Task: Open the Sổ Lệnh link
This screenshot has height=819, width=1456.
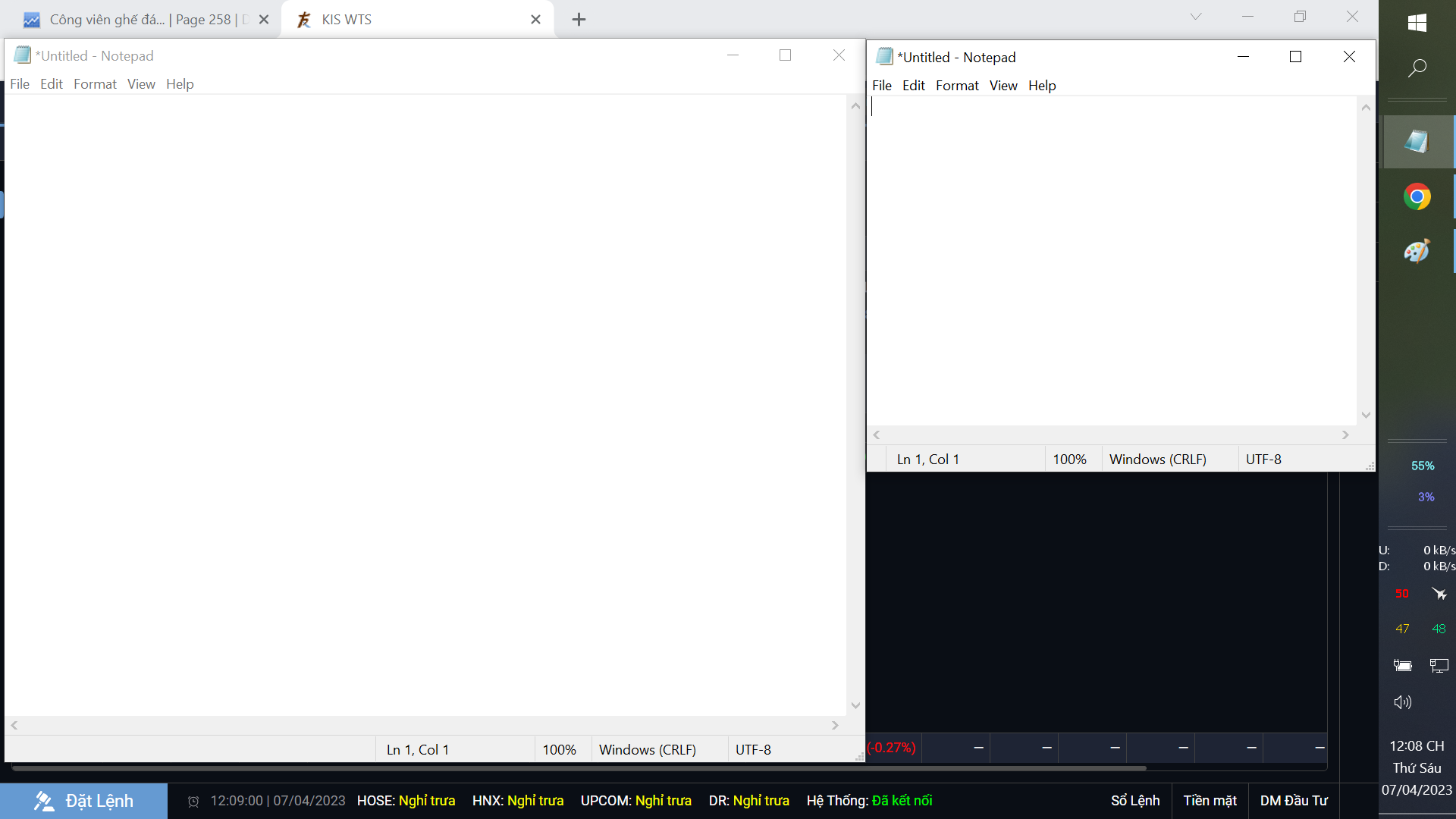Action: point(1135,801)
